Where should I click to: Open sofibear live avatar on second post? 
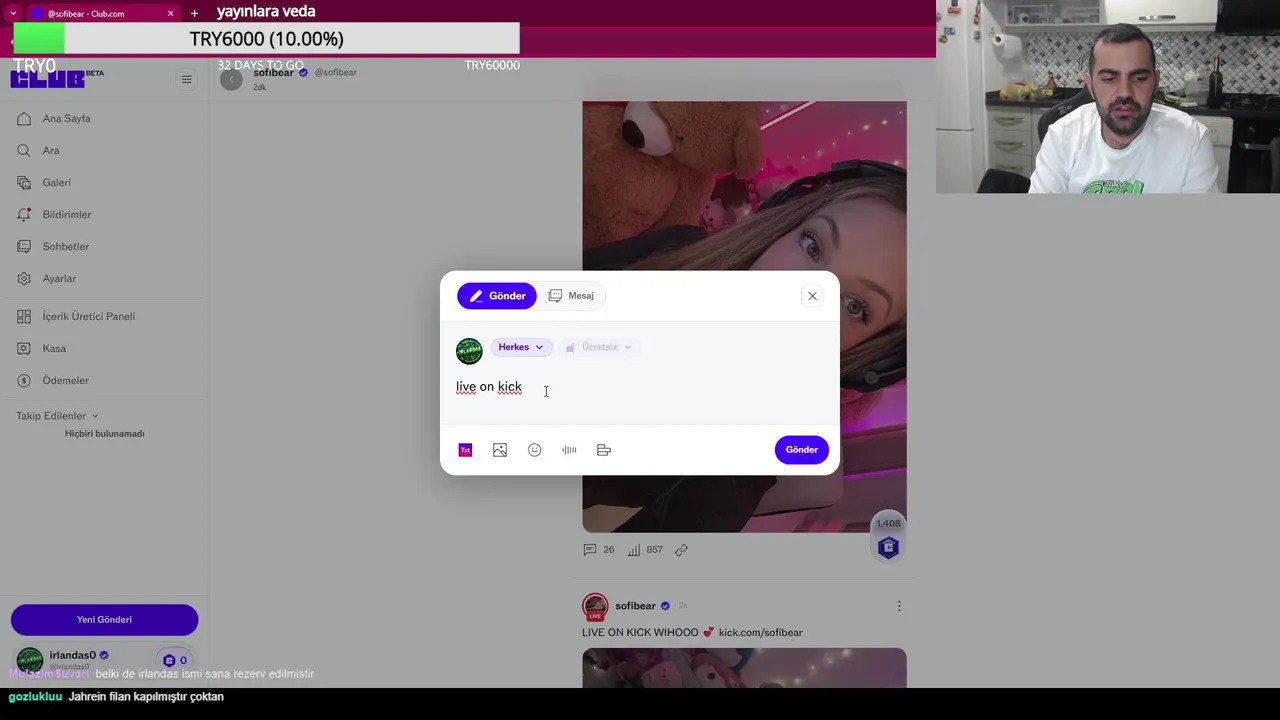point(595,607)
